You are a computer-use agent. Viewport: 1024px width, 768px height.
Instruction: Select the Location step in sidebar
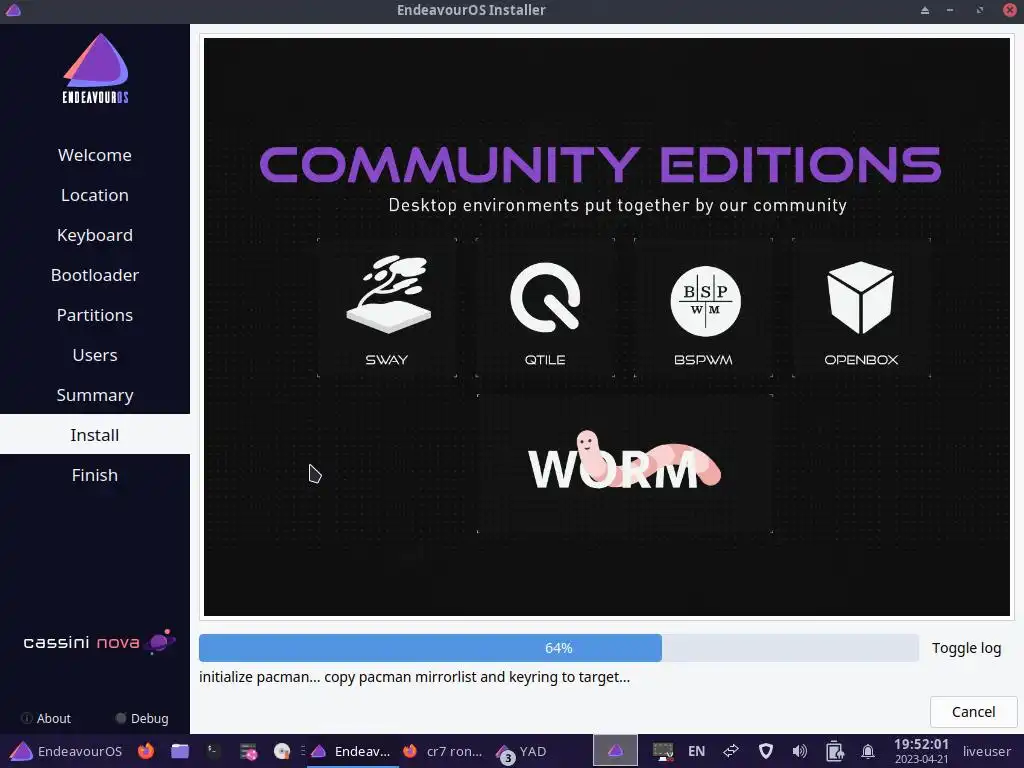click(95, 195)
